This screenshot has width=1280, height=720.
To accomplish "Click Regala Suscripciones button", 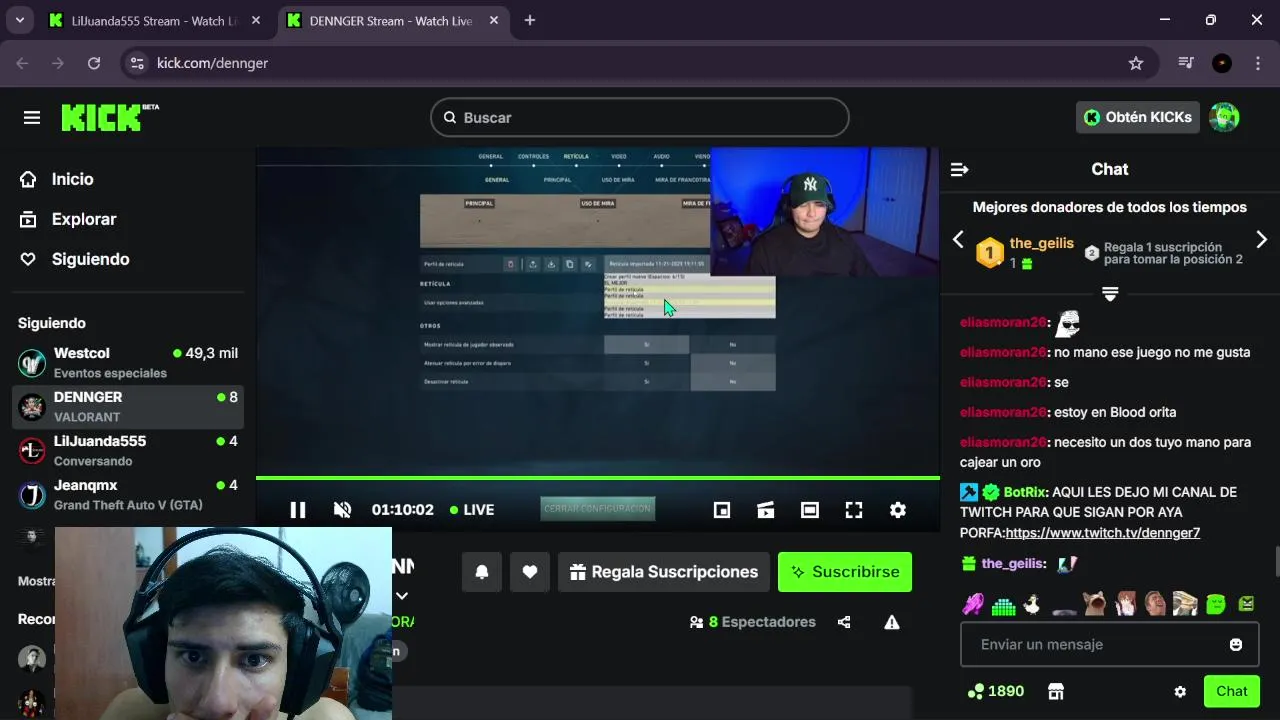I will [x=664, y=572].
